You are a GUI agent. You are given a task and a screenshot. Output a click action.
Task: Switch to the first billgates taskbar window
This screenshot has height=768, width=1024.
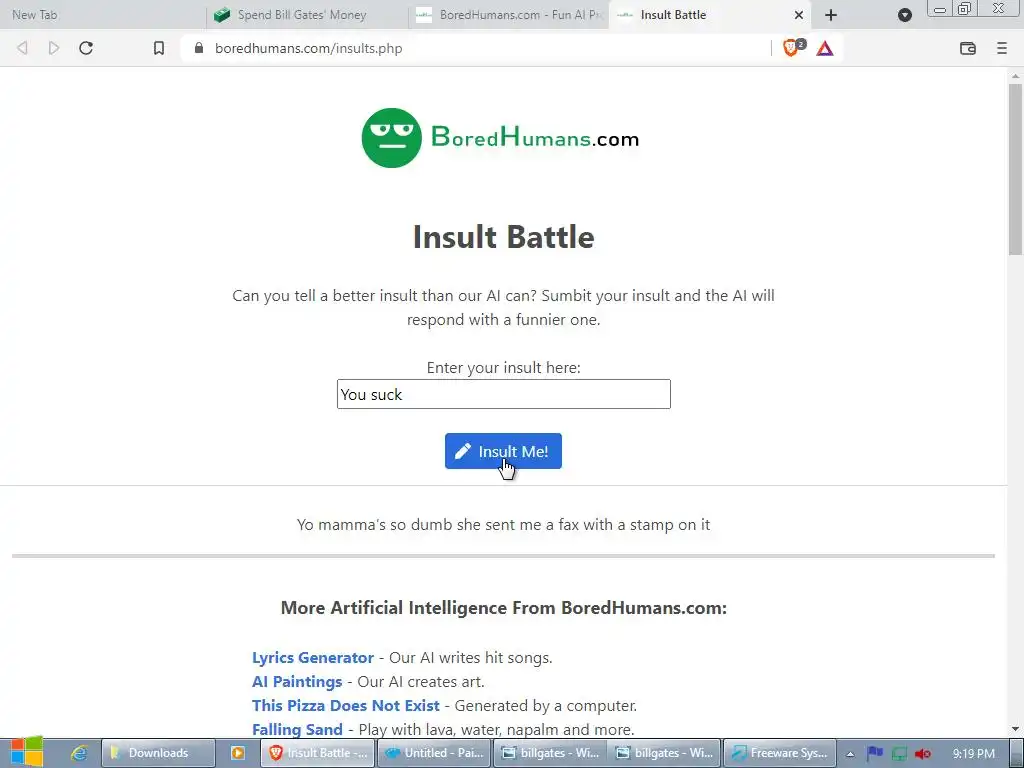click(x=550, y=753)
